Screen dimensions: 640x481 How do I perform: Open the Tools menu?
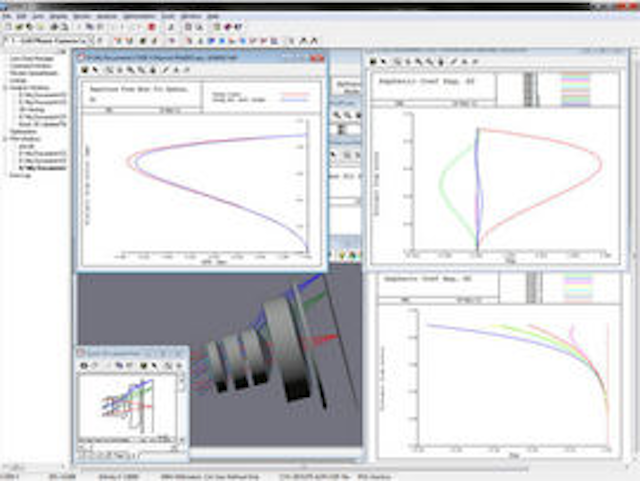click(x=168, y=16)
